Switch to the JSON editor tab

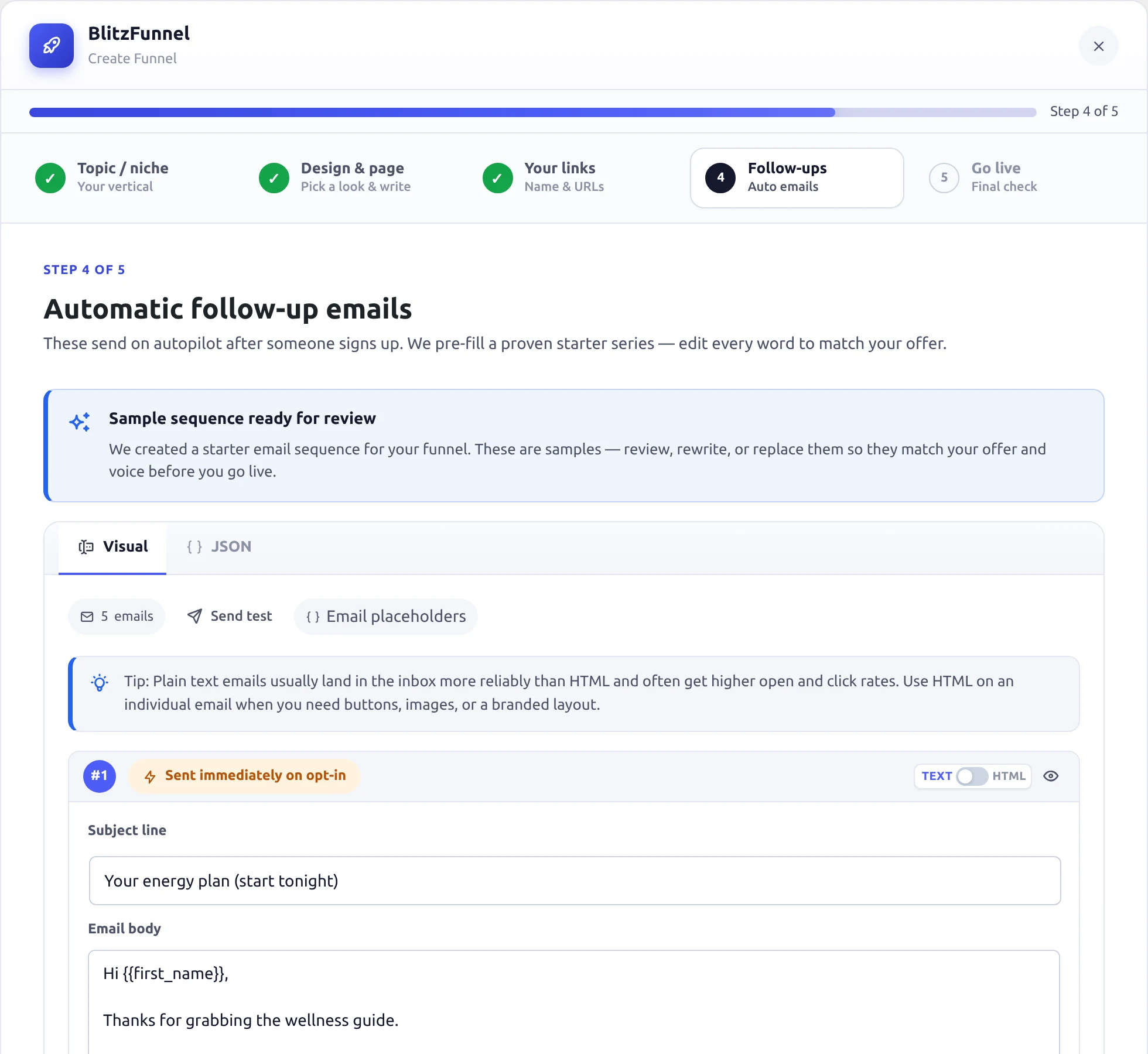coord(219,547)
